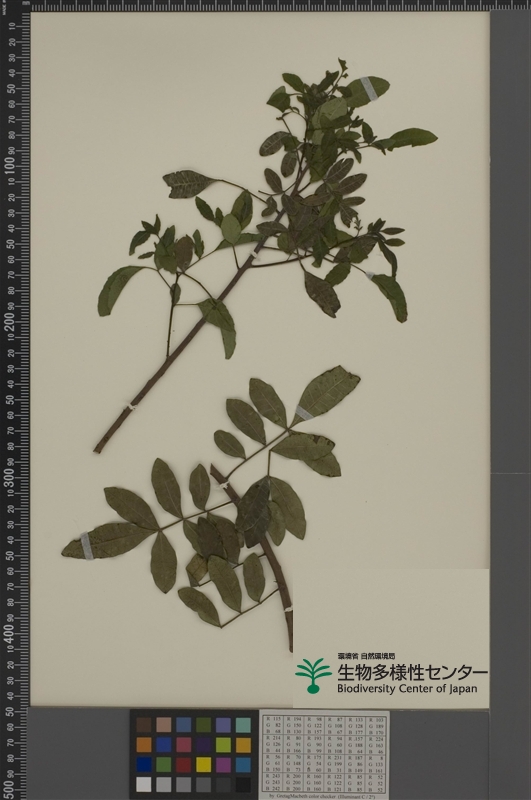This screenshot has height=800, width=531.
Task: Click white tape on lower-left leaf tip
Action: [87, 546]
